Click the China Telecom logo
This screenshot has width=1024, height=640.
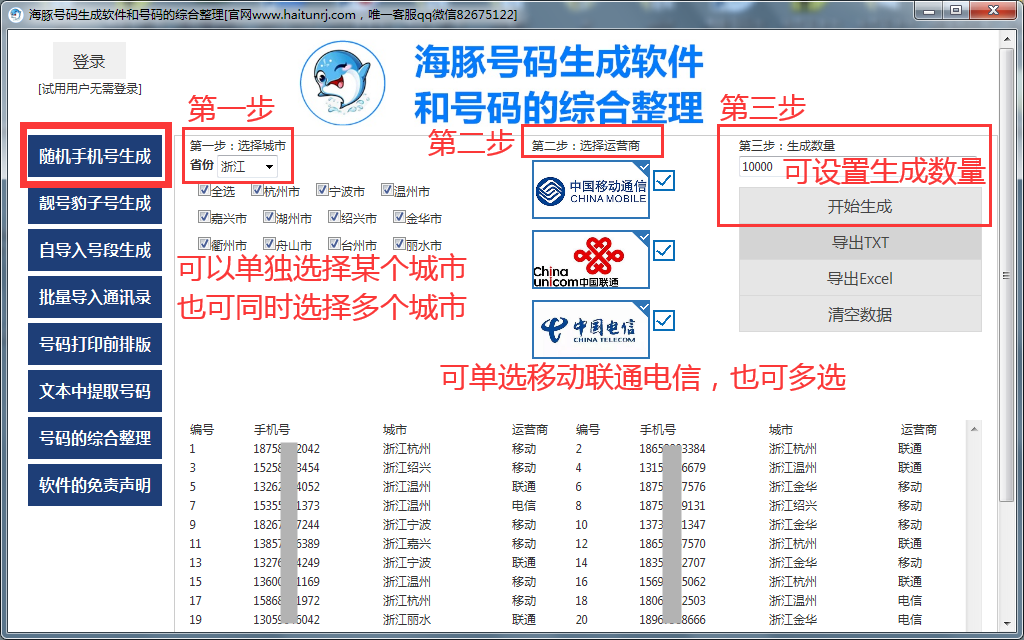[x=590, y=329]
